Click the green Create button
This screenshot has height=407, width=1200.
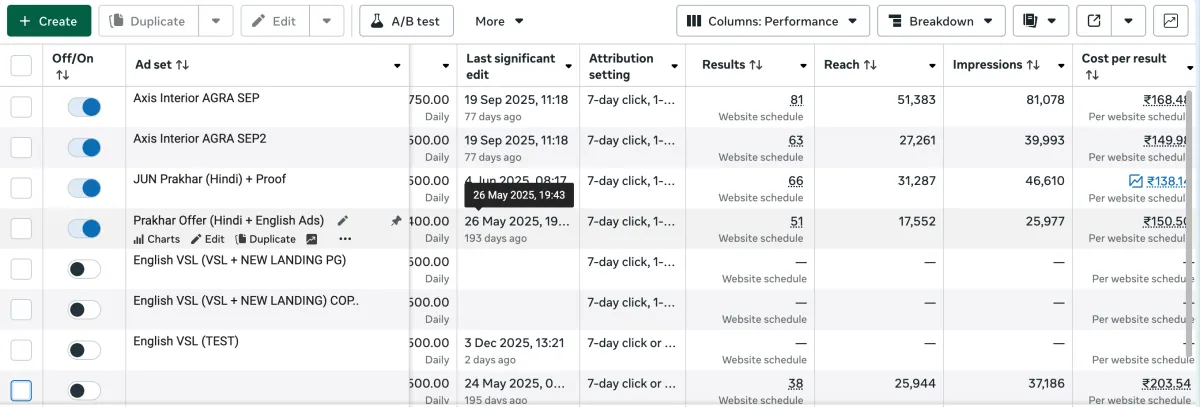[x=48, y=21]
